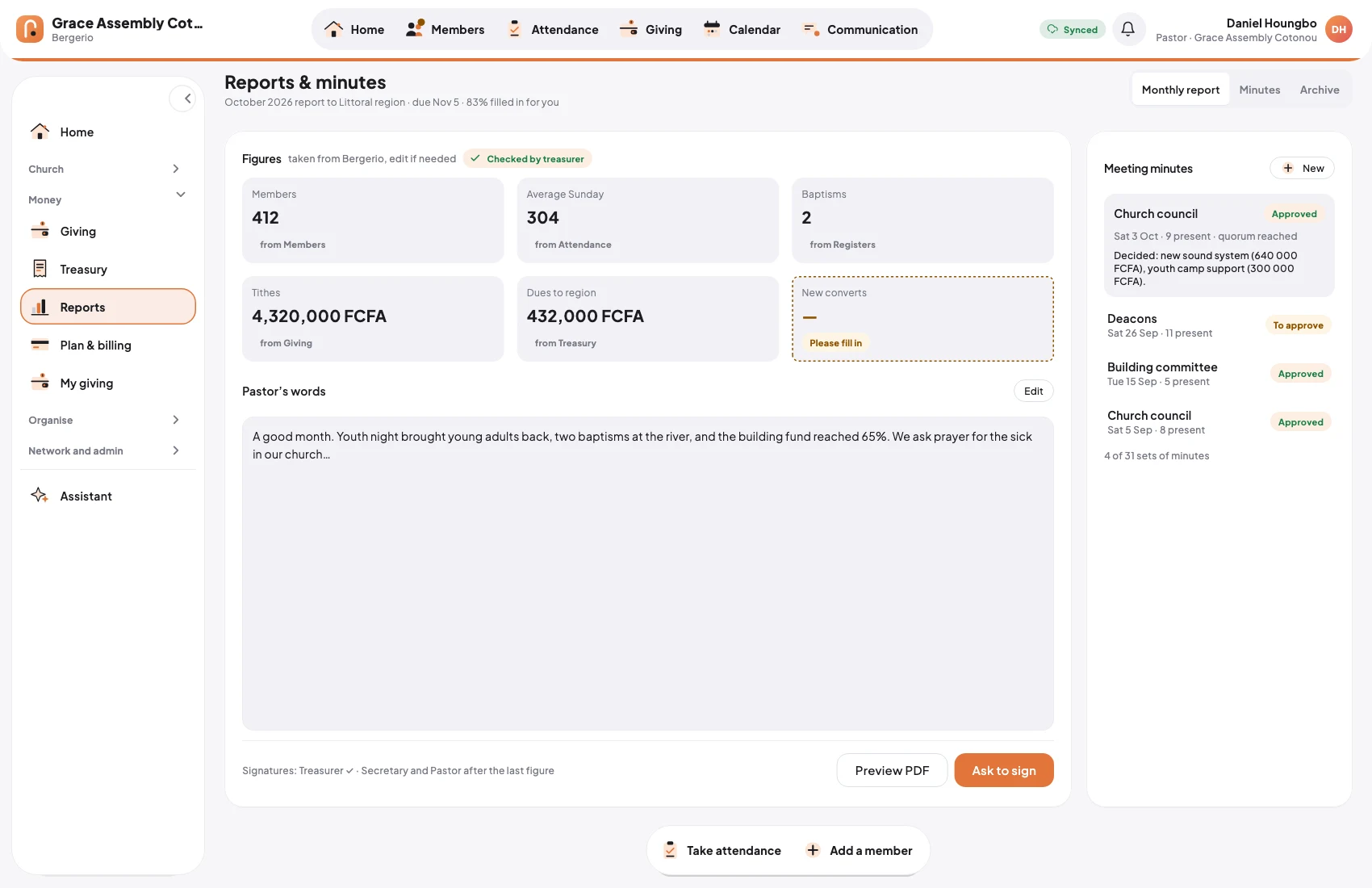Click Take attendance in the bottom bar
Image resolution: width=1372 pixels, height=888 pixels.
(x=722, y=850)
